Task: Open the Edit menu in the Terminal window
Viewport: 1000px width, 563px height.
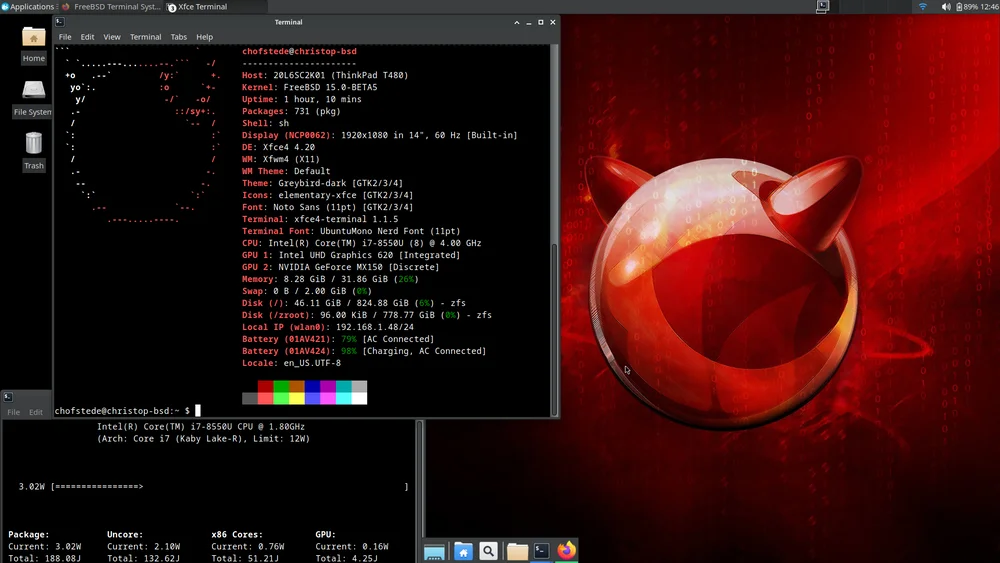Action: (x=87, y=37)
